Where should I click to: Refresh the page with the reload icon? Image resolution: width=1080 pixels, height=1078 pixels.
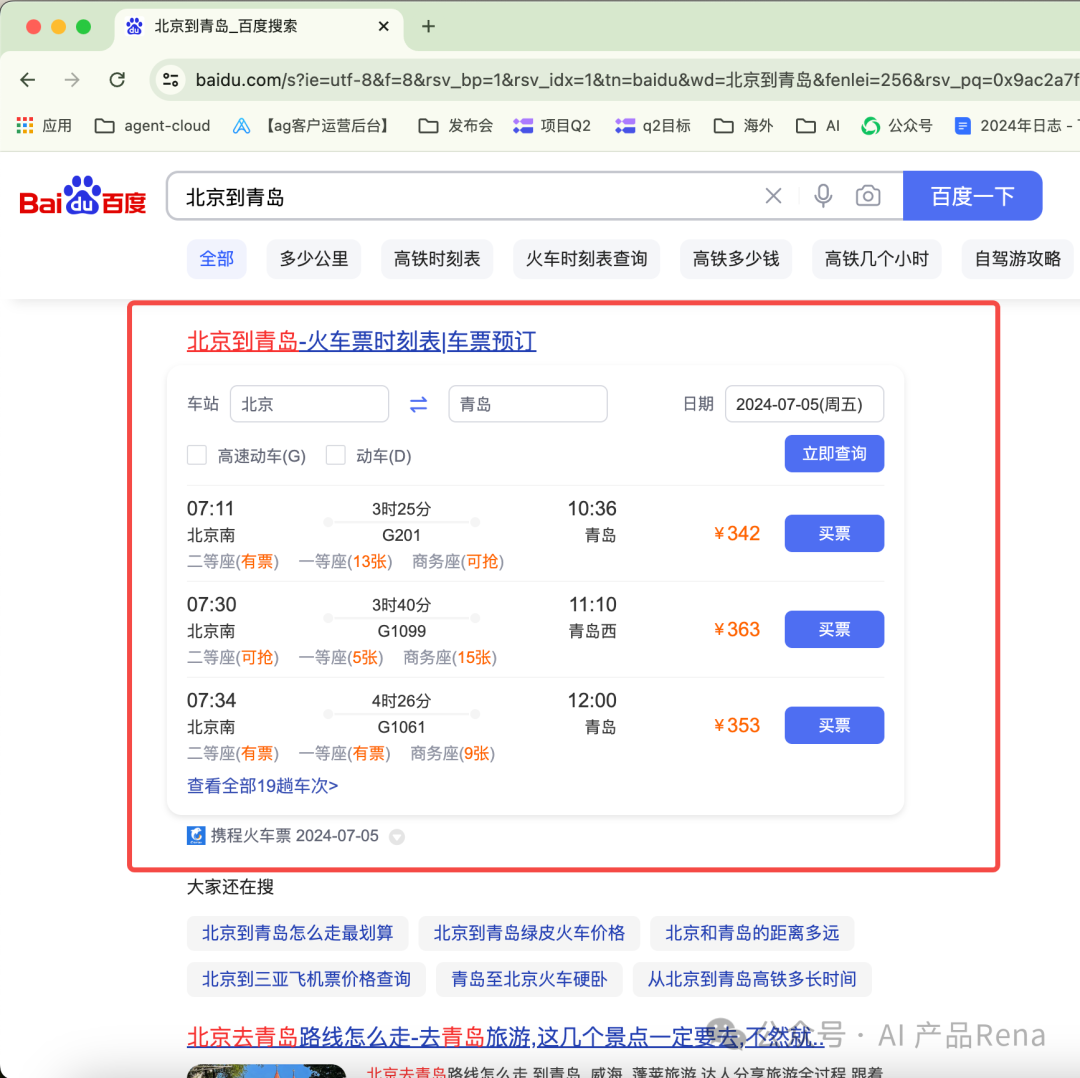click(116, 79)
